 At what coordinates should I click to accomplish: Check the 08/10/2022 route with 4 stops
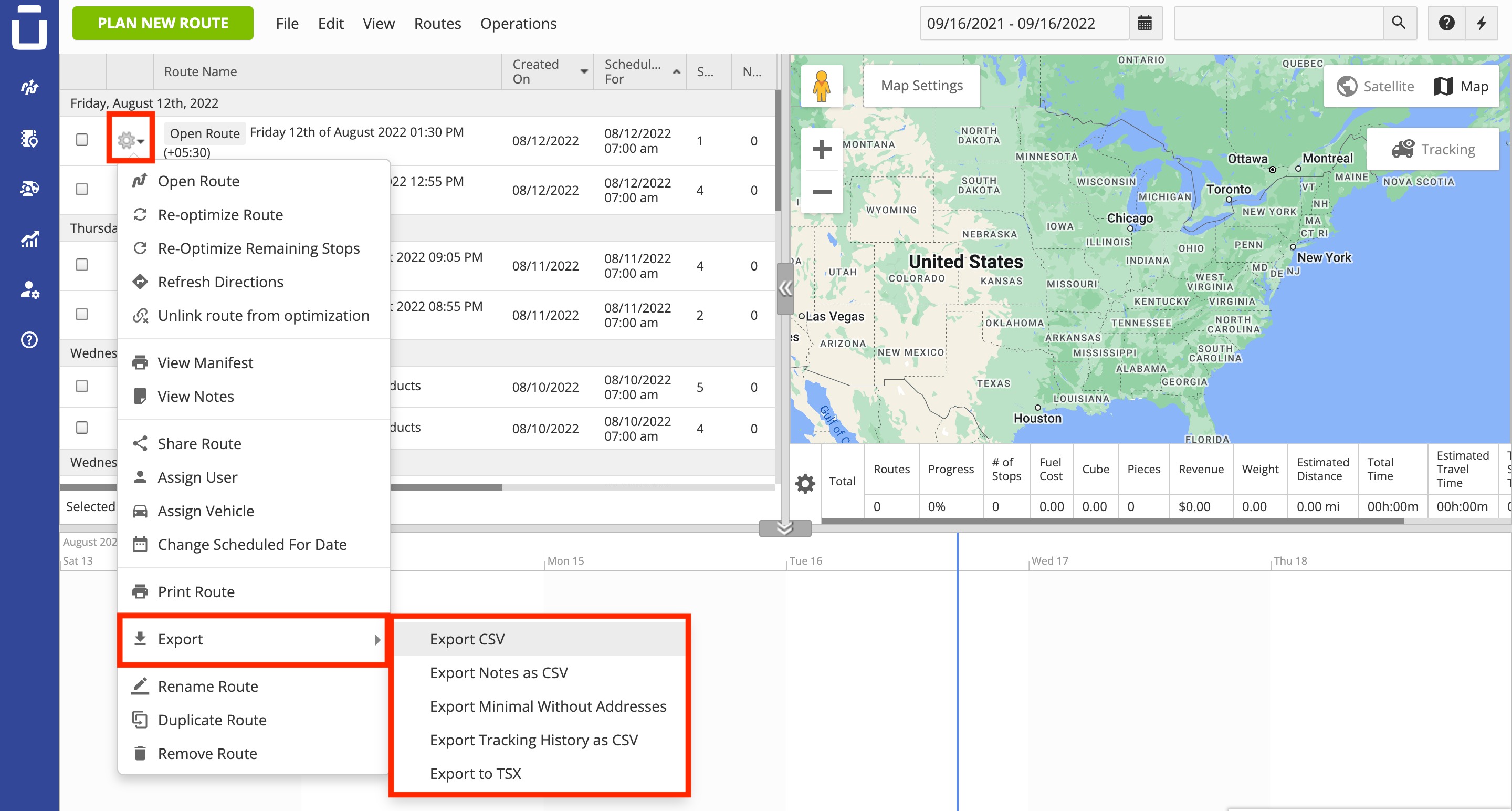(x=82, y=428)
